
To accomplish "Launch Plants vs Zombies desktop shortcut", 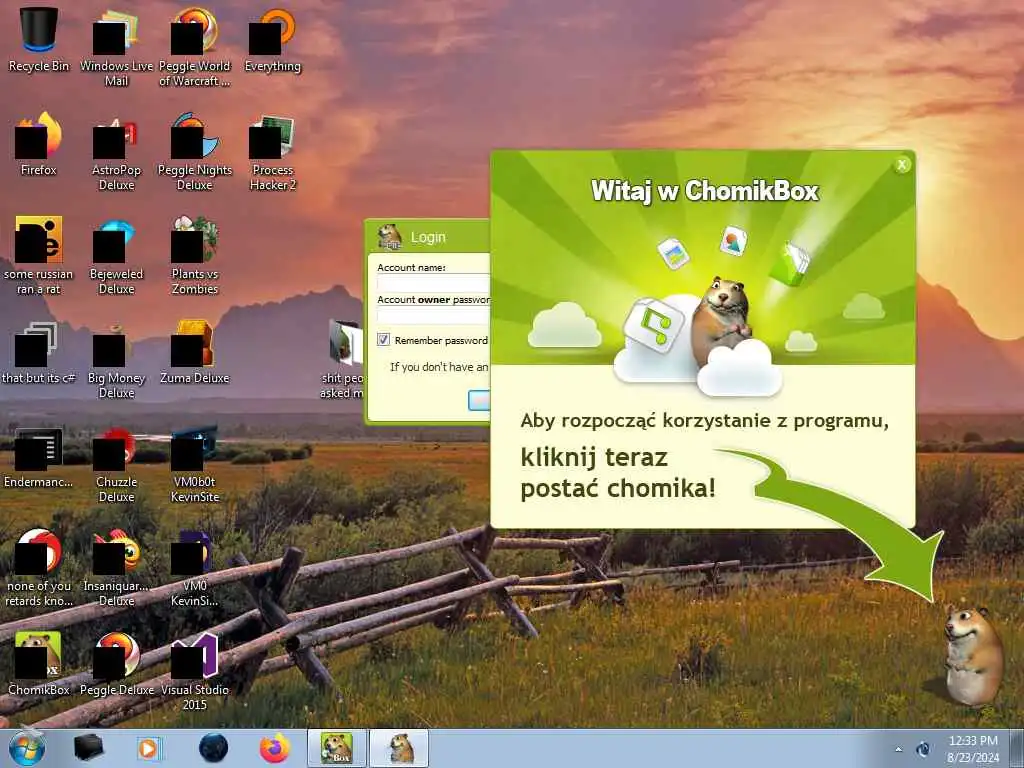I will click(195, 255).
